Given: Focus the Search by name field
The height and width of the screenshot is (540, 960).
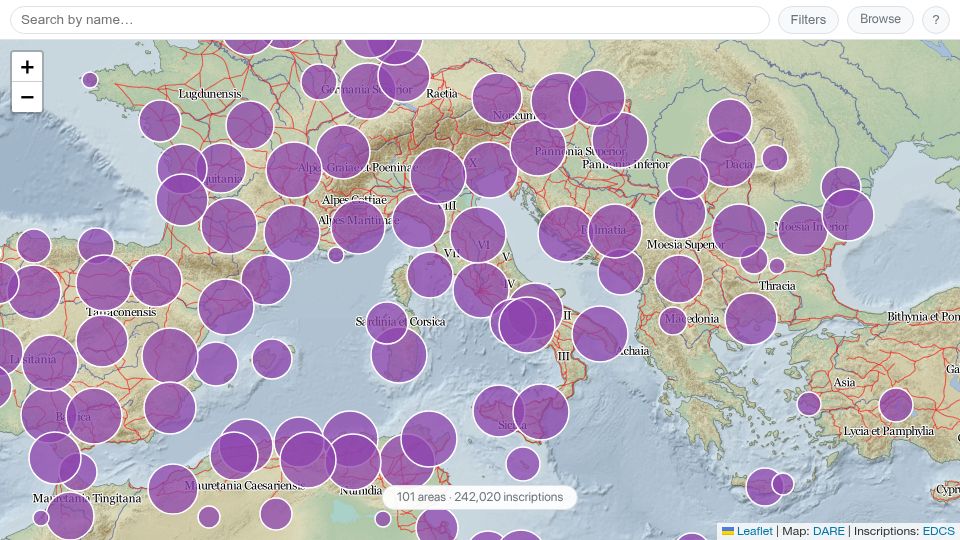Looking at the screenshot, I should click(390, 20).
